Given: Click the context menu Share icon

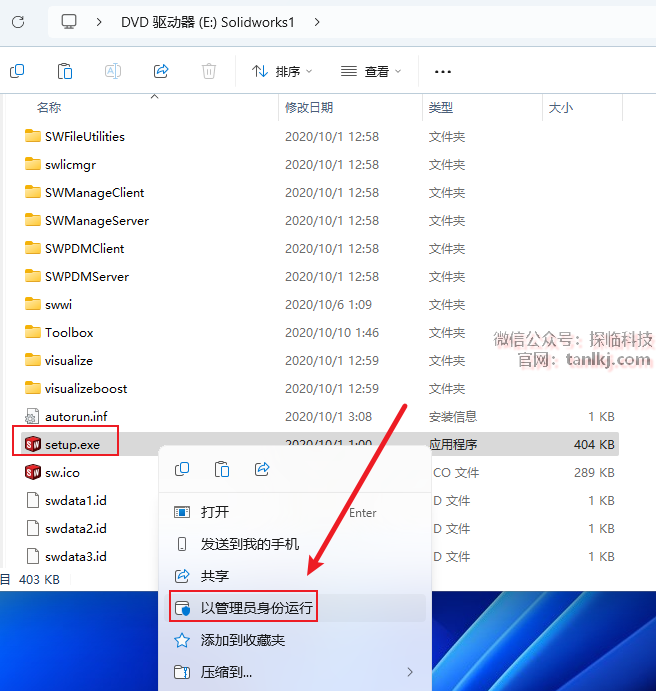Looking at the screenshot, I should [x=262, y=469].
